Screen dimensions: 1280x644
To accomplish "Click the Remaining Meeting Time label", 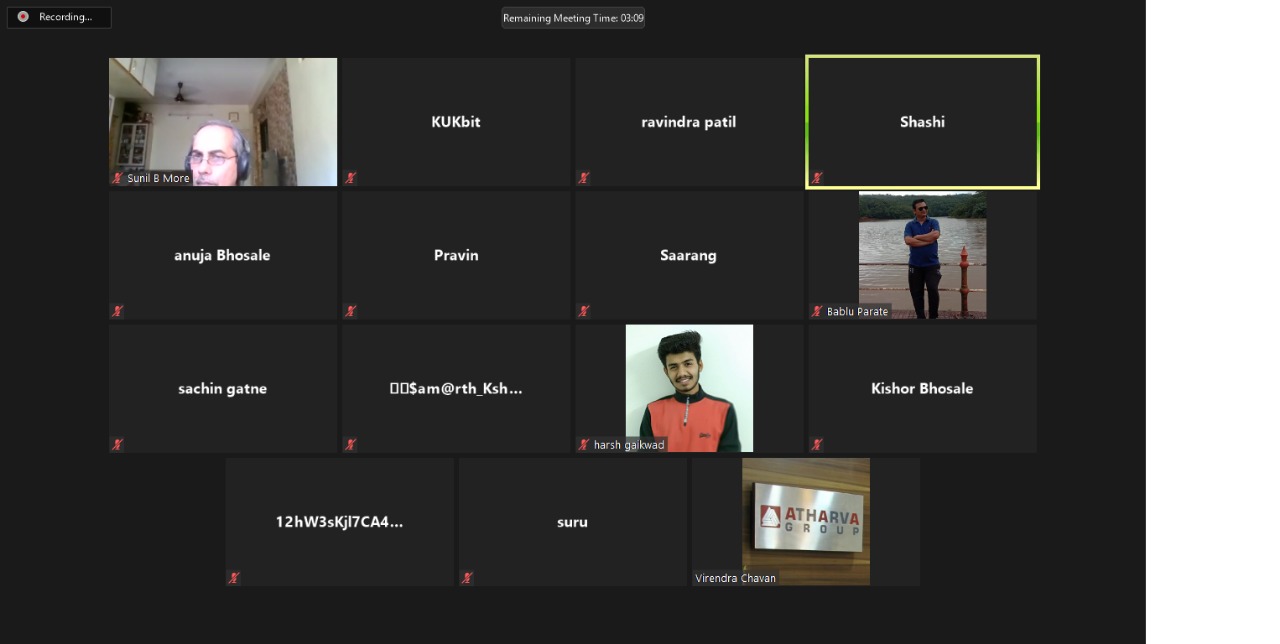I will click(x=573, y=18).
